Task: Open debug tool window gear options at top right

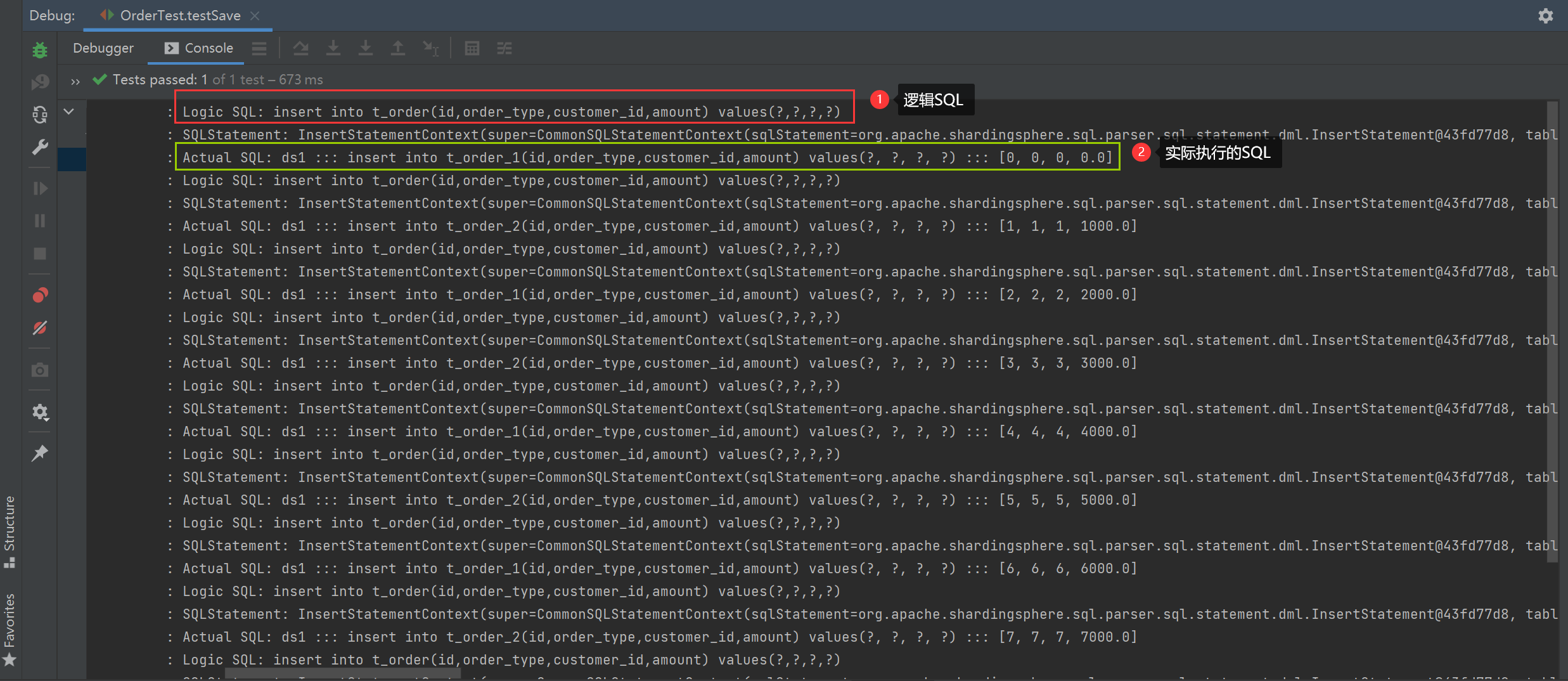Action: coord(1546,16)
